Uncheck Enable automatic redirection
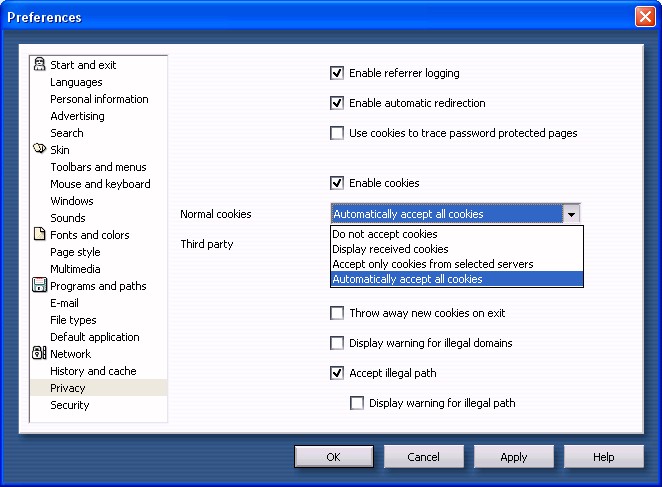Screen dimensions: 662x487 pos(337,103)
